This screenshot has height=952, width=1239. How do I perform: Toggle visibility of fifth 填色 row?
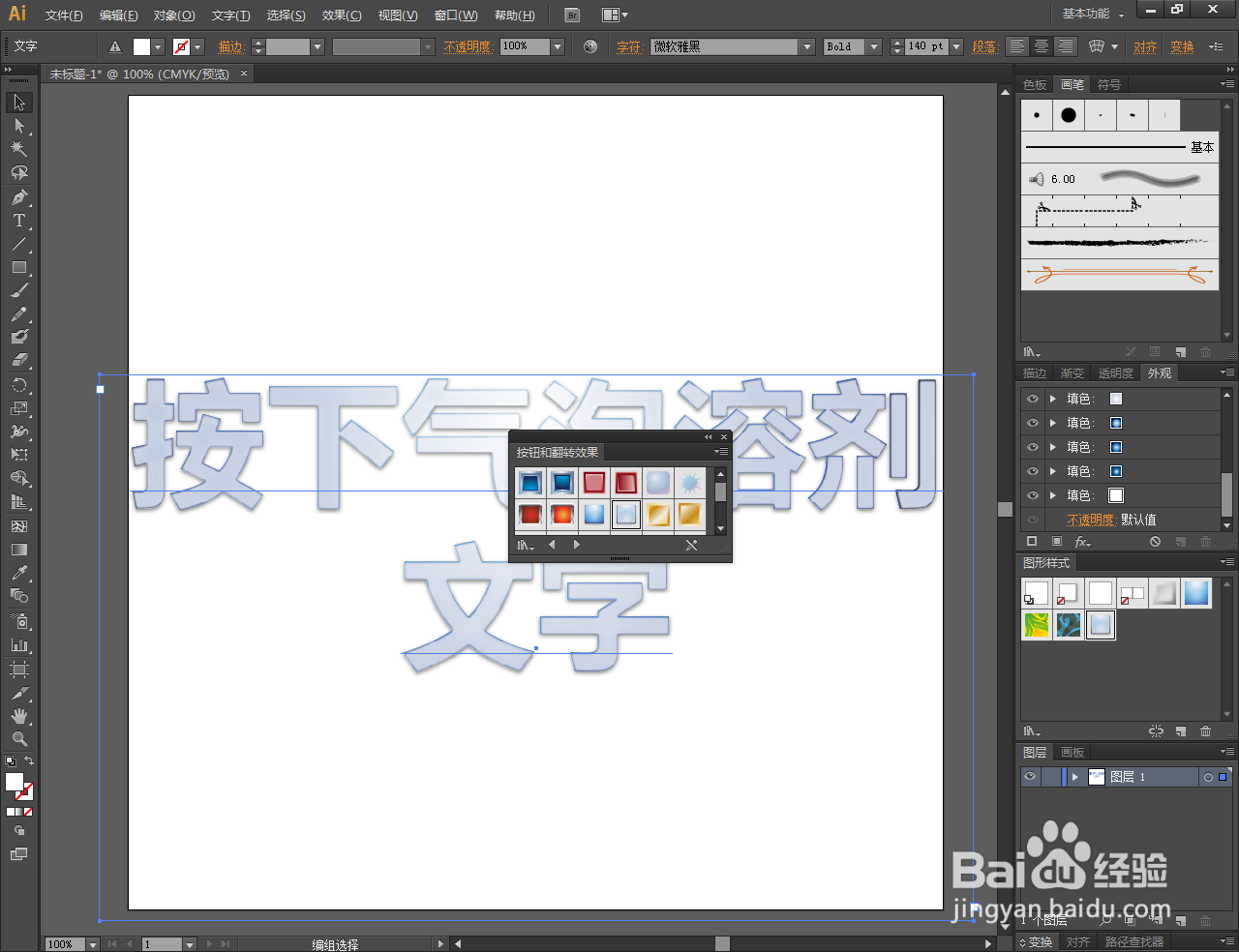point(1033,495)
